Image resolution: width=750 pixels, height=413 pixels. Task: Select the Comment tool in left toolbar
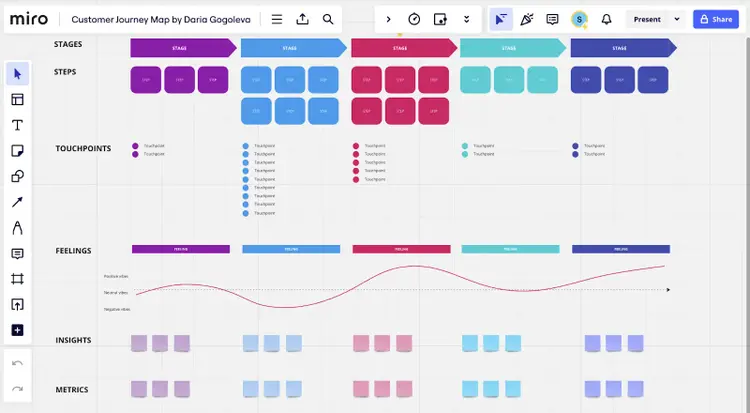tap(18, 253)
